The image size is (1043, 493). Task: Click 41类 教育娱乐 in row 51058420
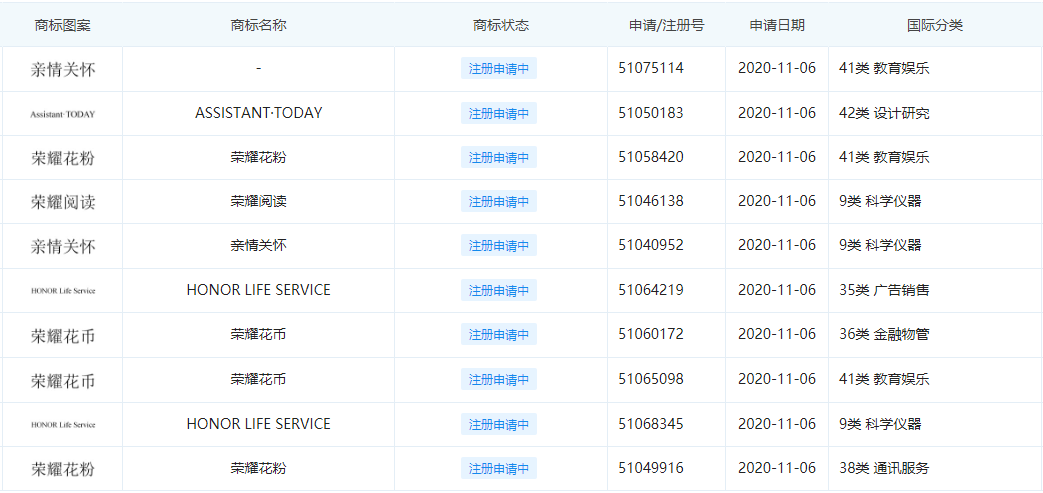point(884,158)
